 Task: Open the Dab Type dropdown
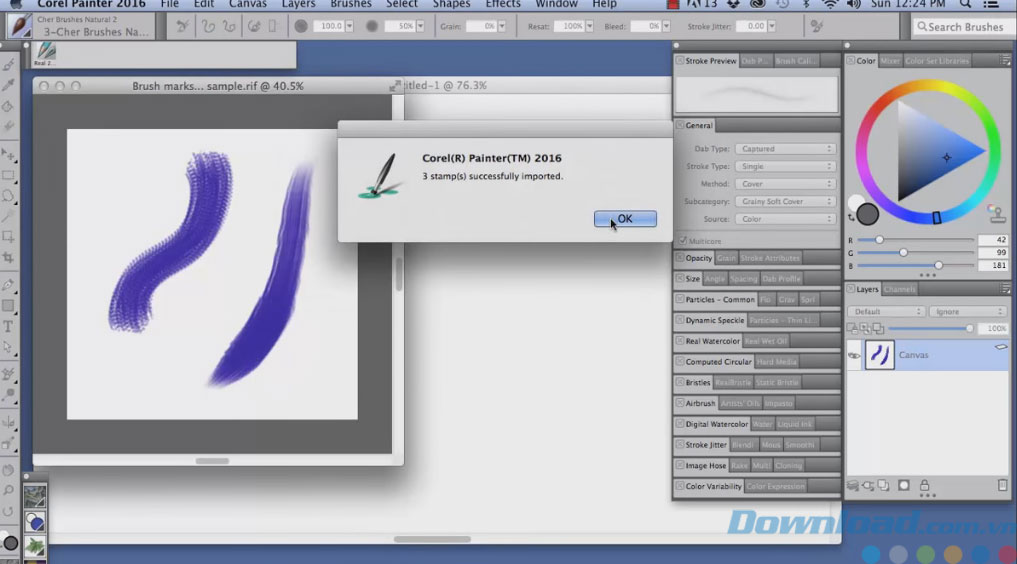pyautogui.click(x=785, y=149)
